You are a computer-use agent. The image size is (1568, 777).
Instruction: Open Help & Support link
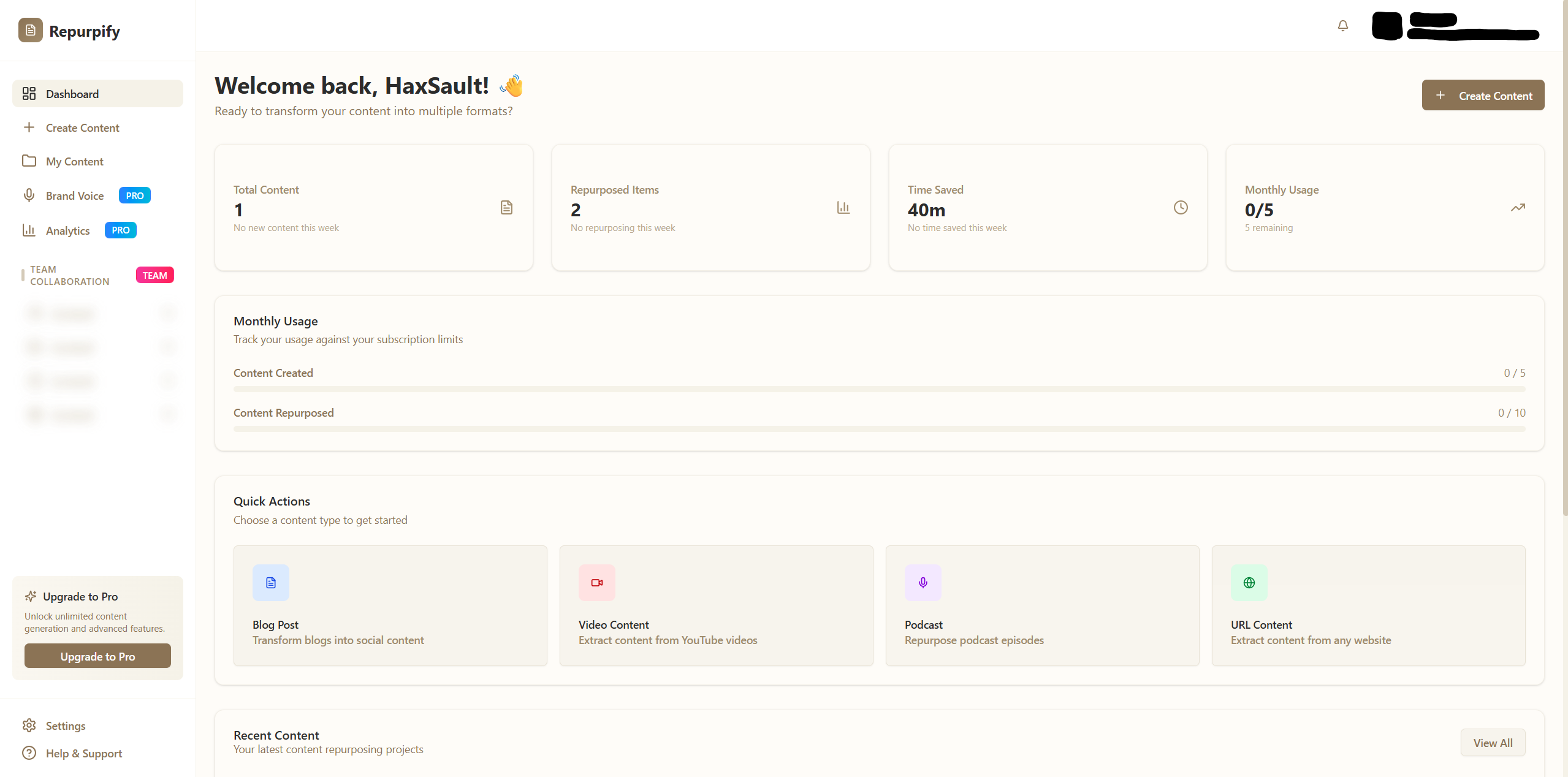83,753
